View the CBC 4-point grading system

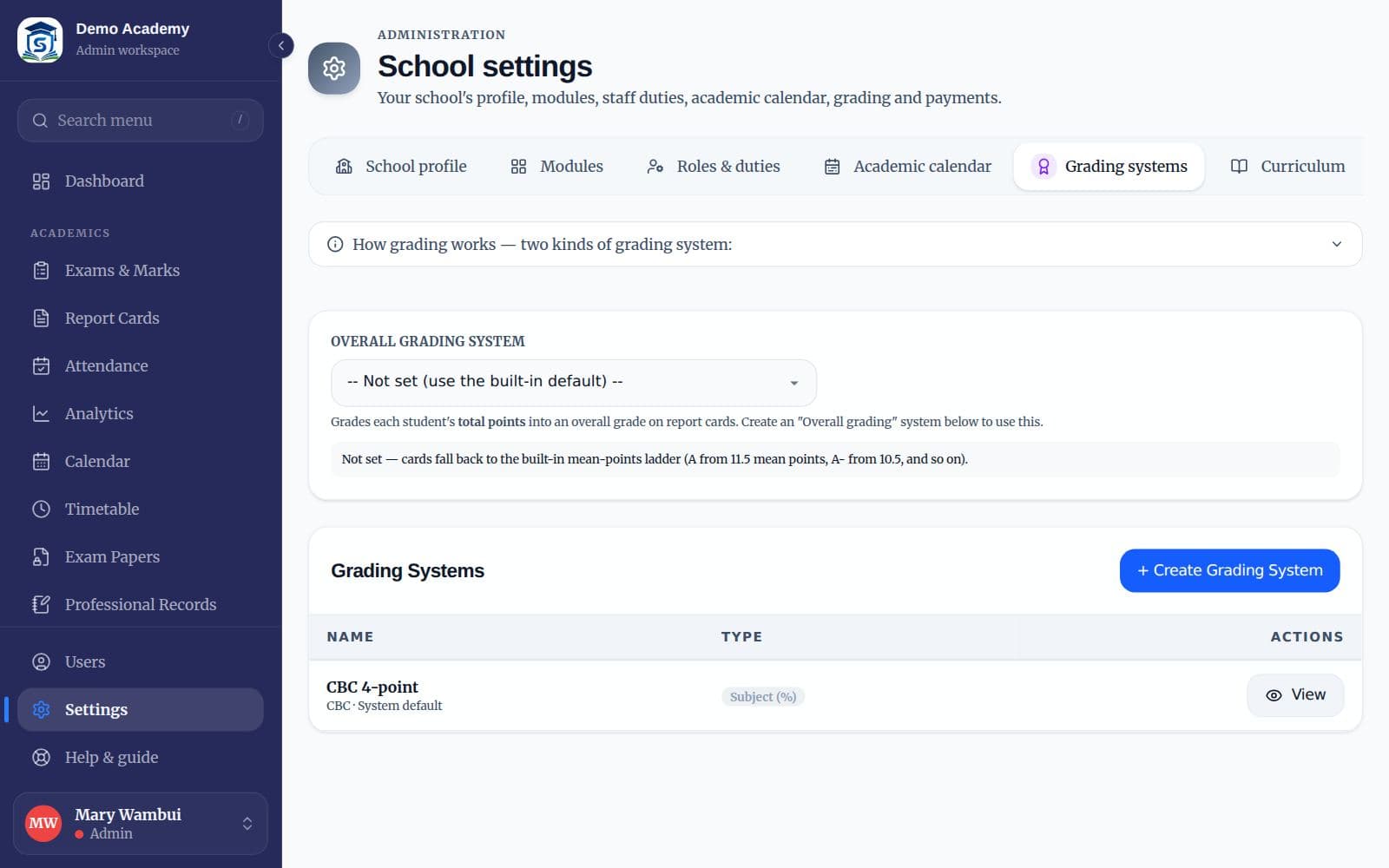[x=1295, y=695]
